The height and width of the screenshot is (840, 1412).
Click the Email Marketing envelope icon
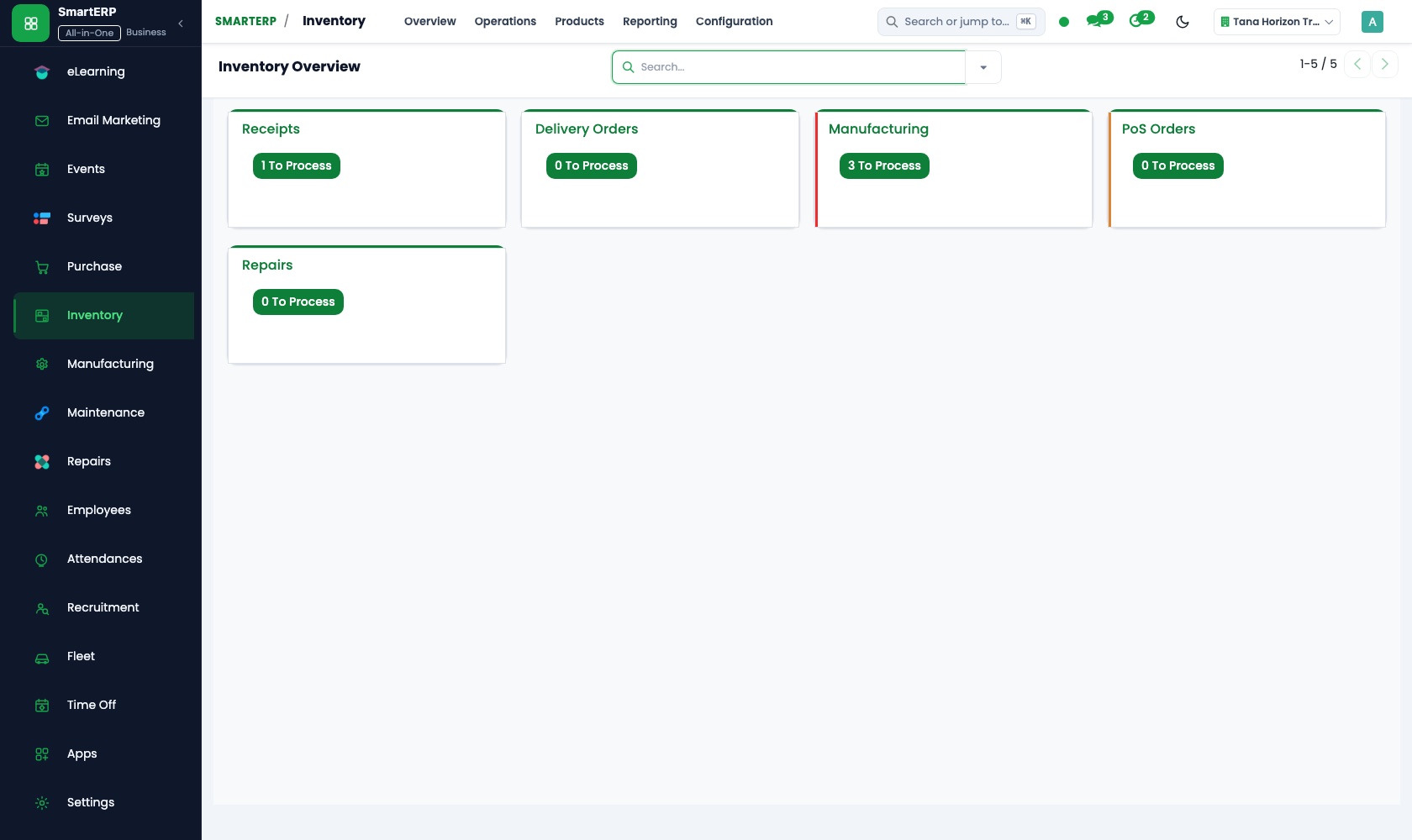42,121
